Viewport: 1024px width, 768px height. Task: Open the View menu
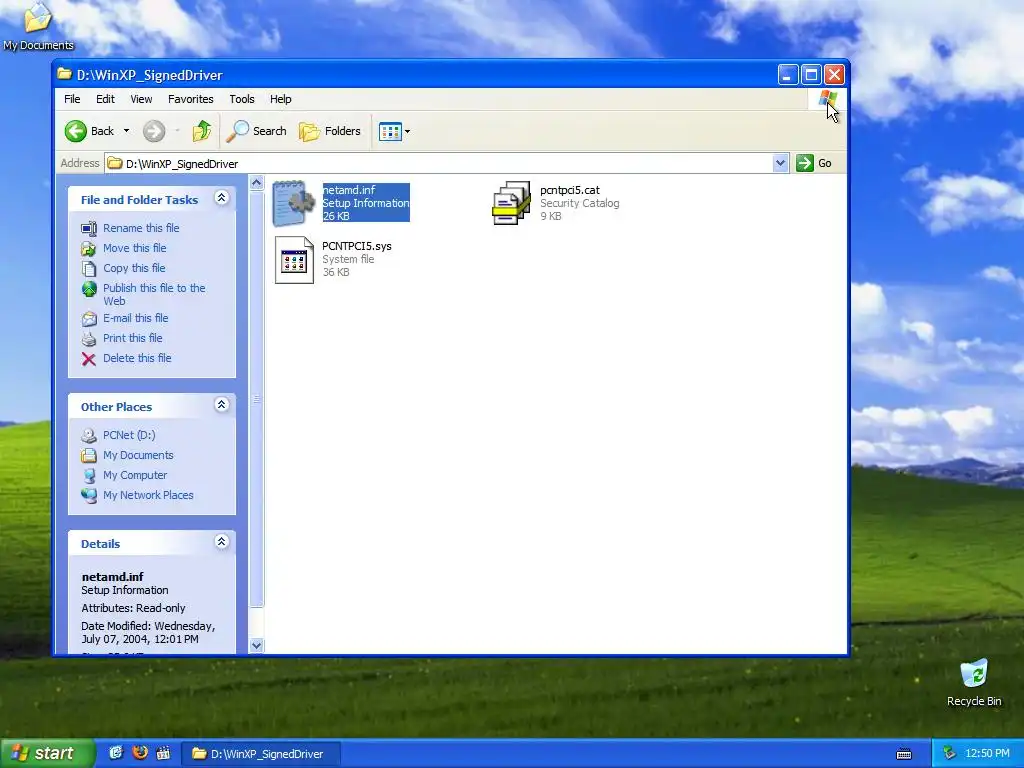click(x=141, y=99)
